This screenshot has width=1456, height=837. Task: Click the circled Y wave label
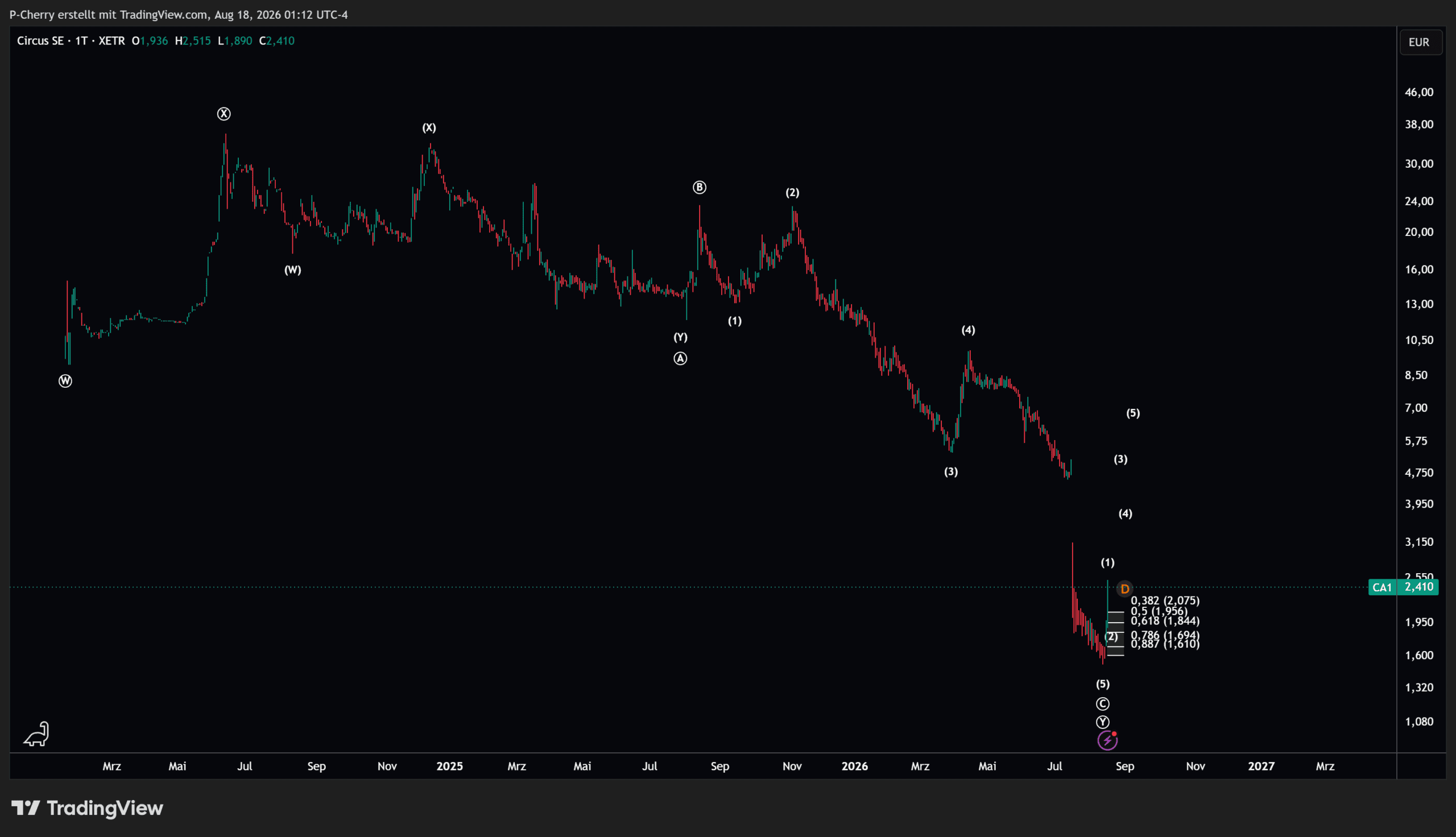[1102, 722]
